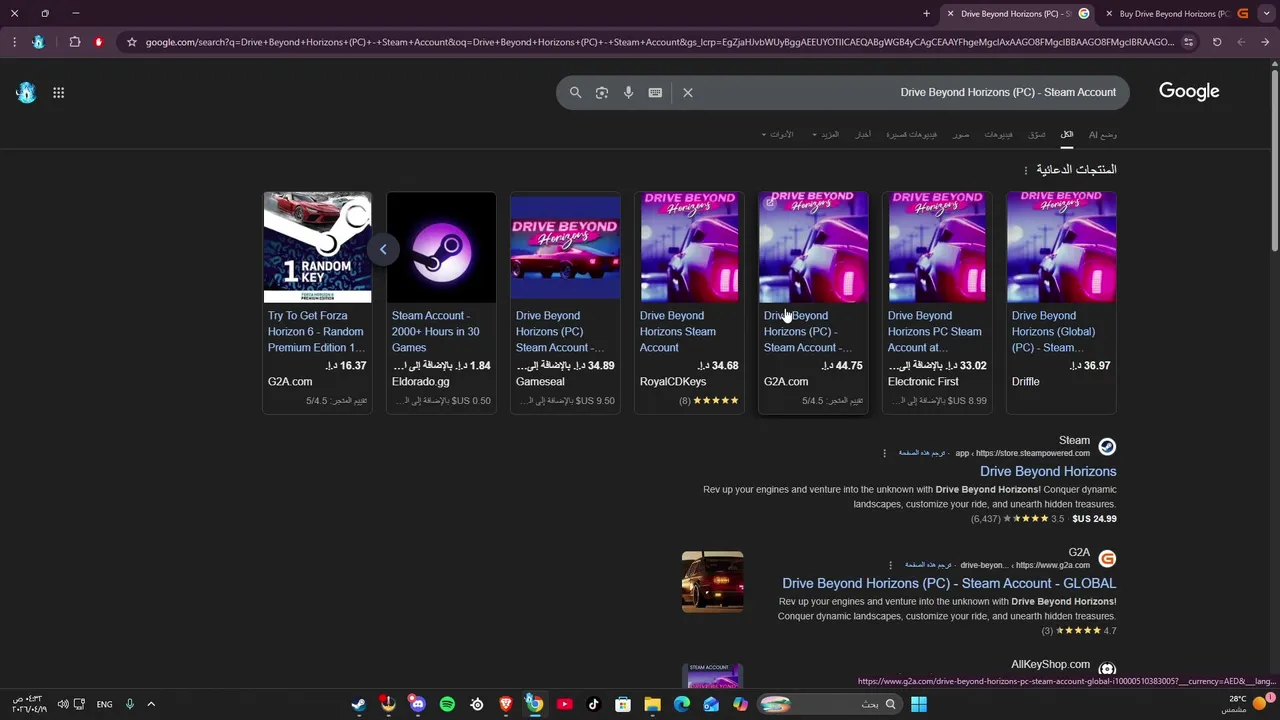Show hidden system tray icons chevron
This screenshot has height=720, width=1280.
pyautogui.click(x=151, y=704)
